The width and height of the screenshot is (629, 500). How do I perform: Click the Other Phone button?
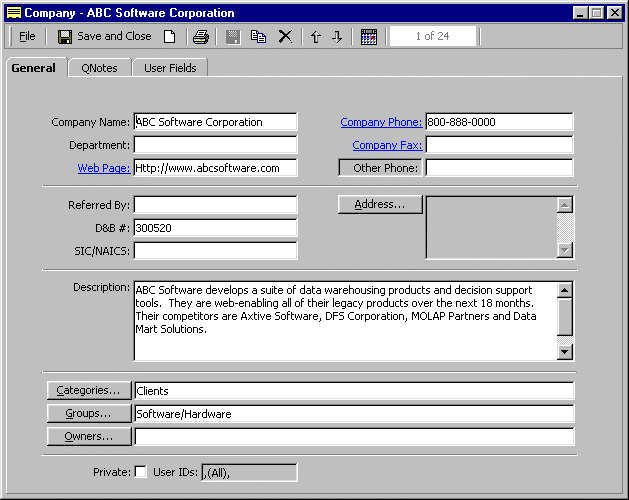tap(380, 168)
